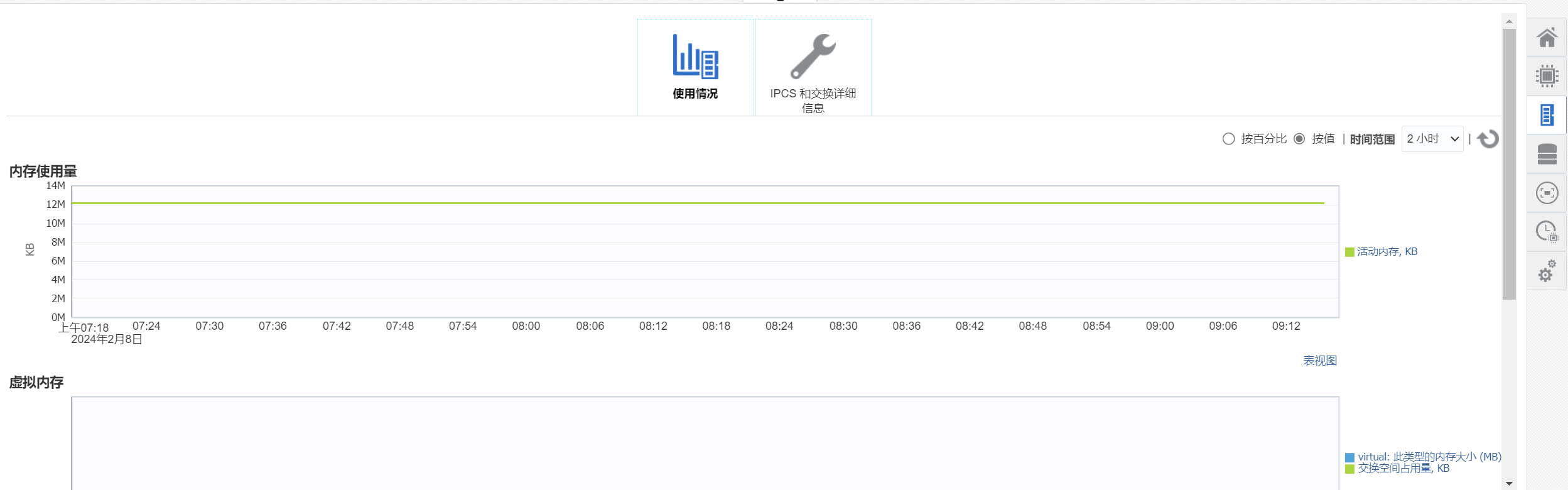Viewport: 1568px width, 490px height.
Task: Open the CPU chip icon in sidebar
Action: coord(1547,76)
